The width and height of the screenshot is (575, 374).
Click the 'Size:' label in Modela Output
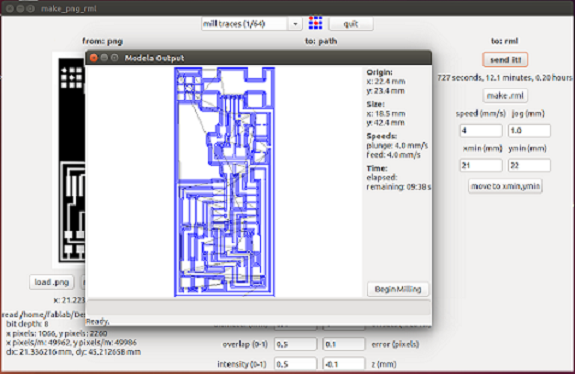coord(376,104)
